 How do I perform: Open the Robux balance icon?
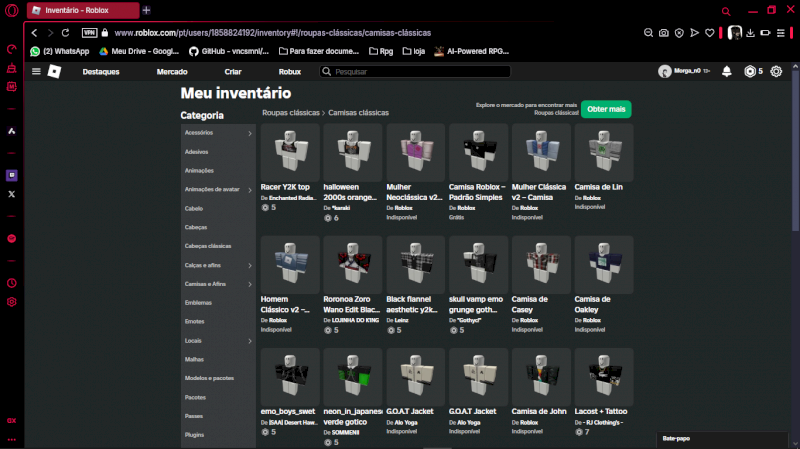[x=749, y=72]
